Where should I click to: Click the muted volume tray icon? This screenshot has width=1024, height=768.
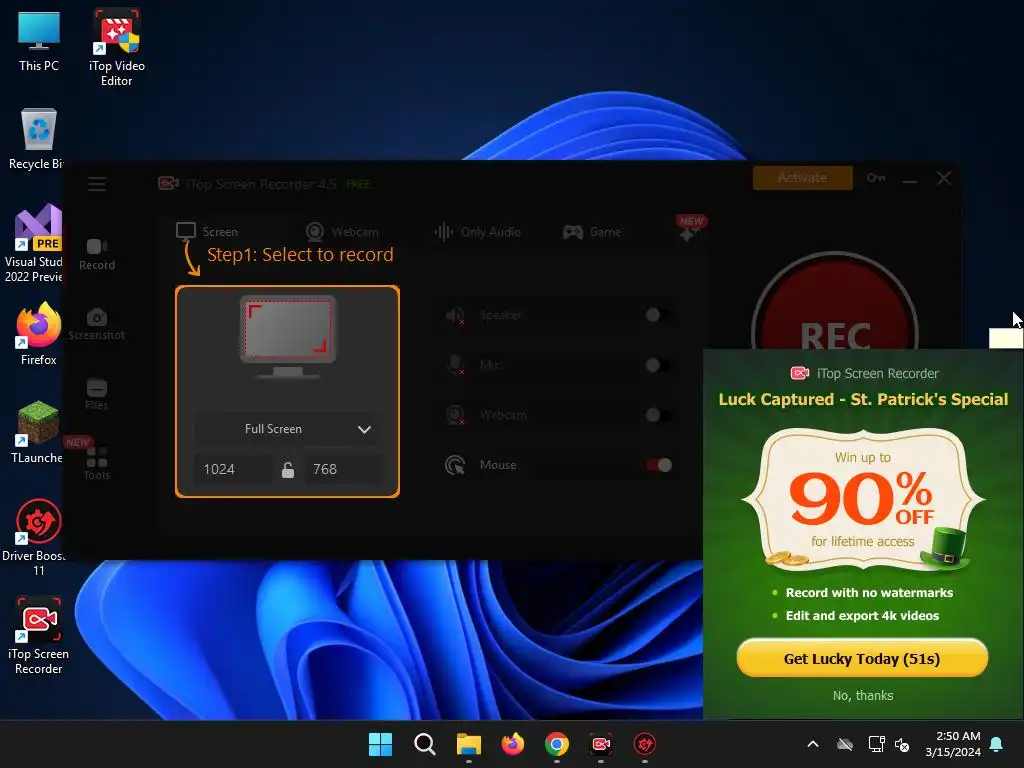903,744
